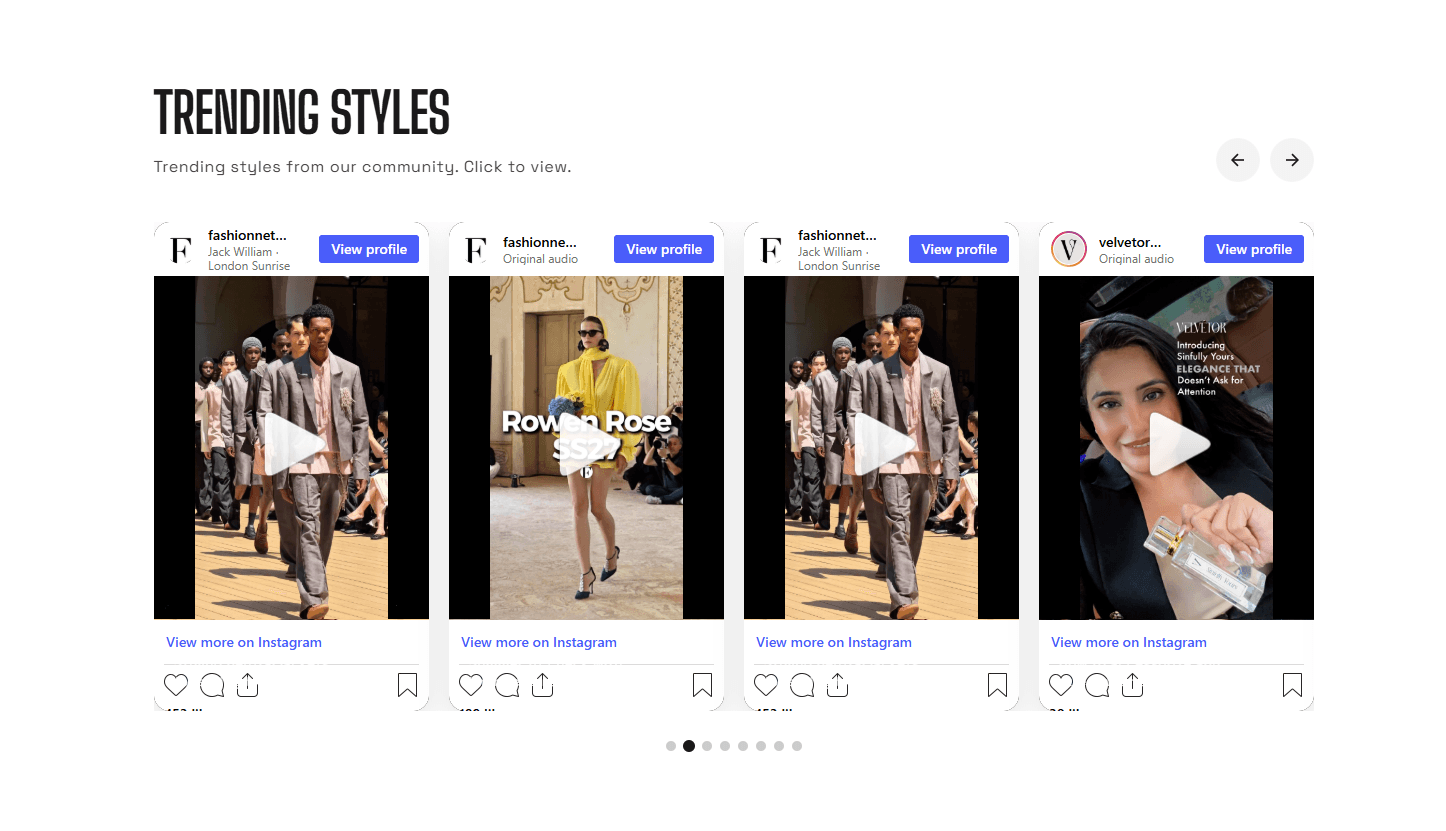This screenshot has height=831, width=1446.
Task: Select the active second pagination dot
Action: tap(689, 746)
